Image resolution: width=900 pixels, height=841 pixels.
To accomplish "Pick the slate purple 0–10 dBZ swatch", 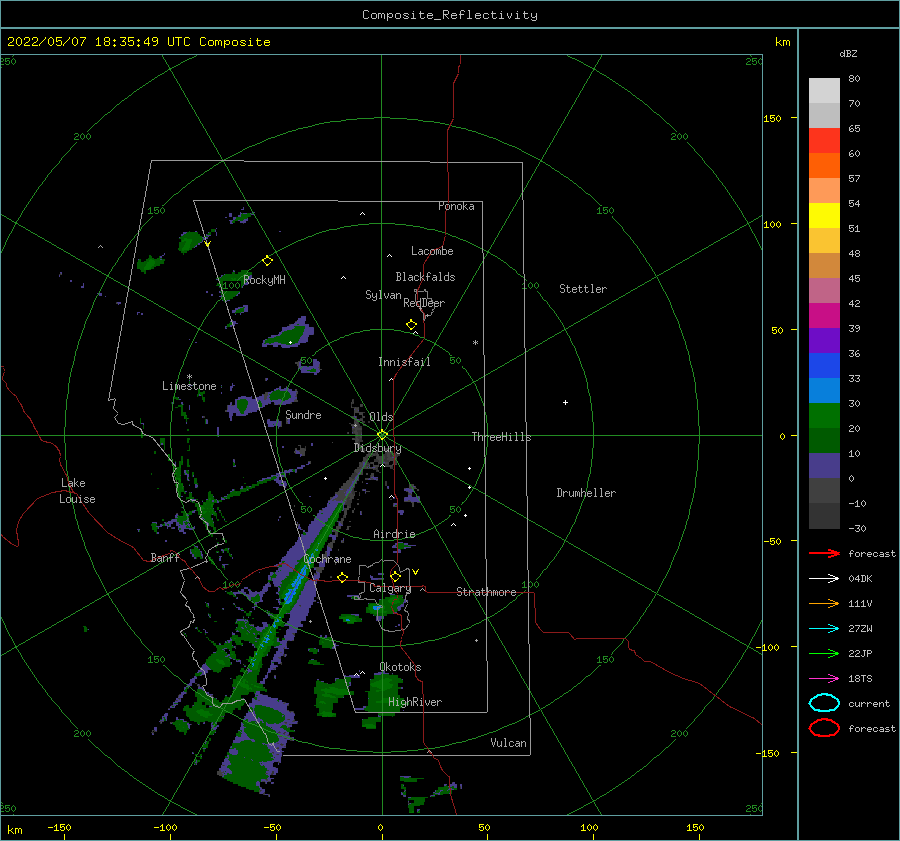I will [x=824, y=466].
